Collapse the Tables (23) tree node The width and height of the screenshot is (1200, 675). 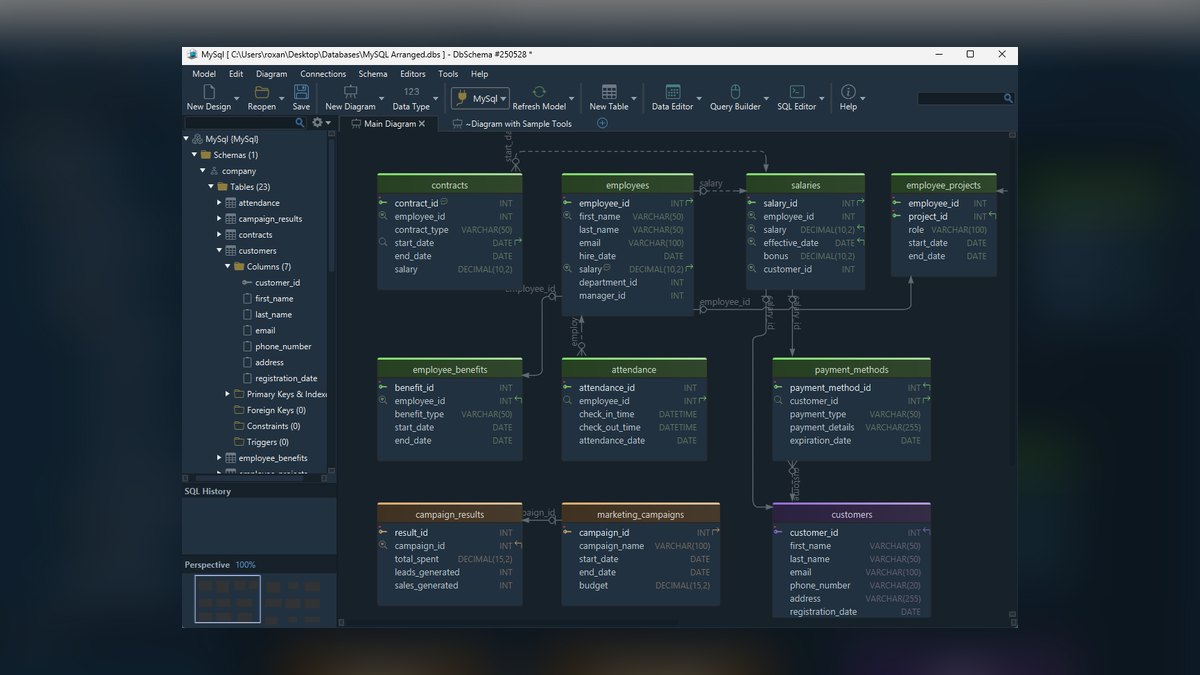click(211, 187)
